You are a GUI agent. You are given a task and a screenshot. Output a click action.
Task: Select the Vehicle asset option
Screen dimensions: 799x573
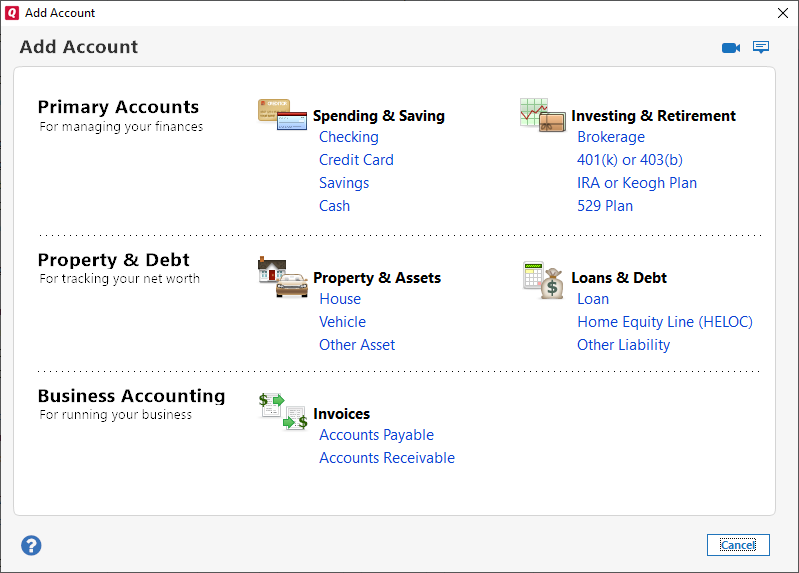tap(342, 322)
